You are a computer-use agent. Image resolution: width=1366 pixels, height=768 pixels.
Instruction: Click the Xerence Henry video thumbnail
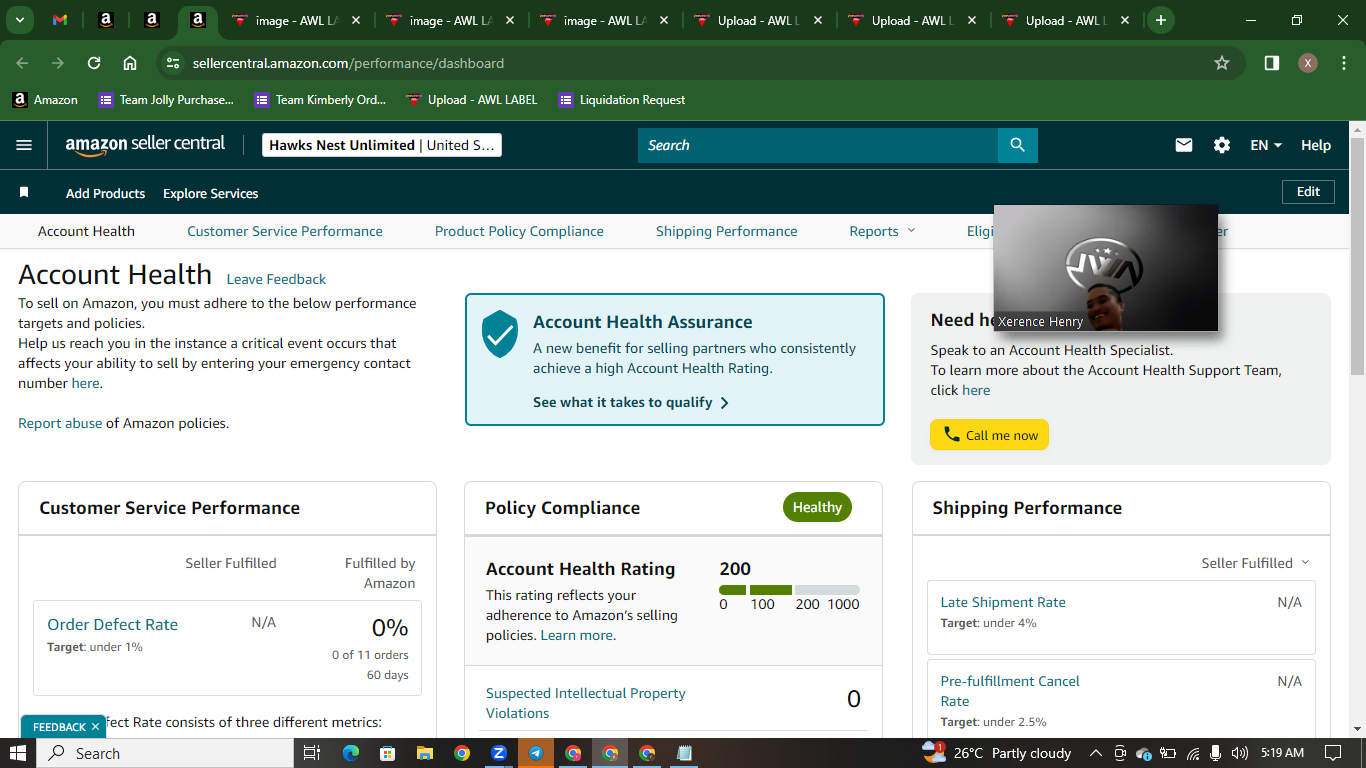pyautogui.click(x=1106, y=268)
